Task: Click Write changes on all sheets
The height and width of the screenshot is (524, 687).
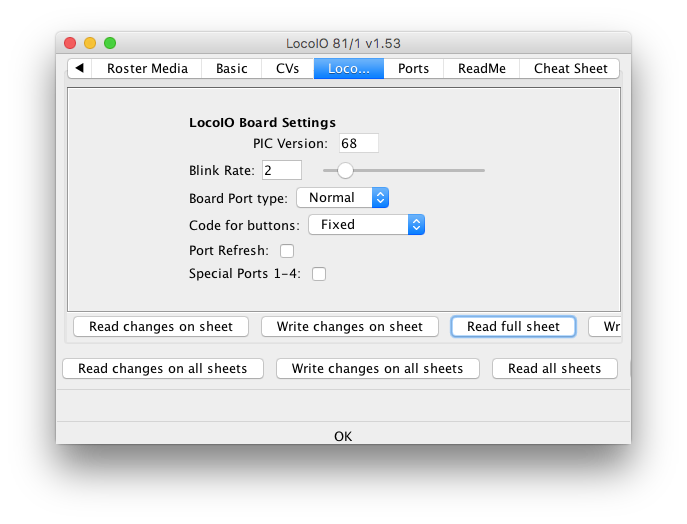Action: [x=377, y=369]
